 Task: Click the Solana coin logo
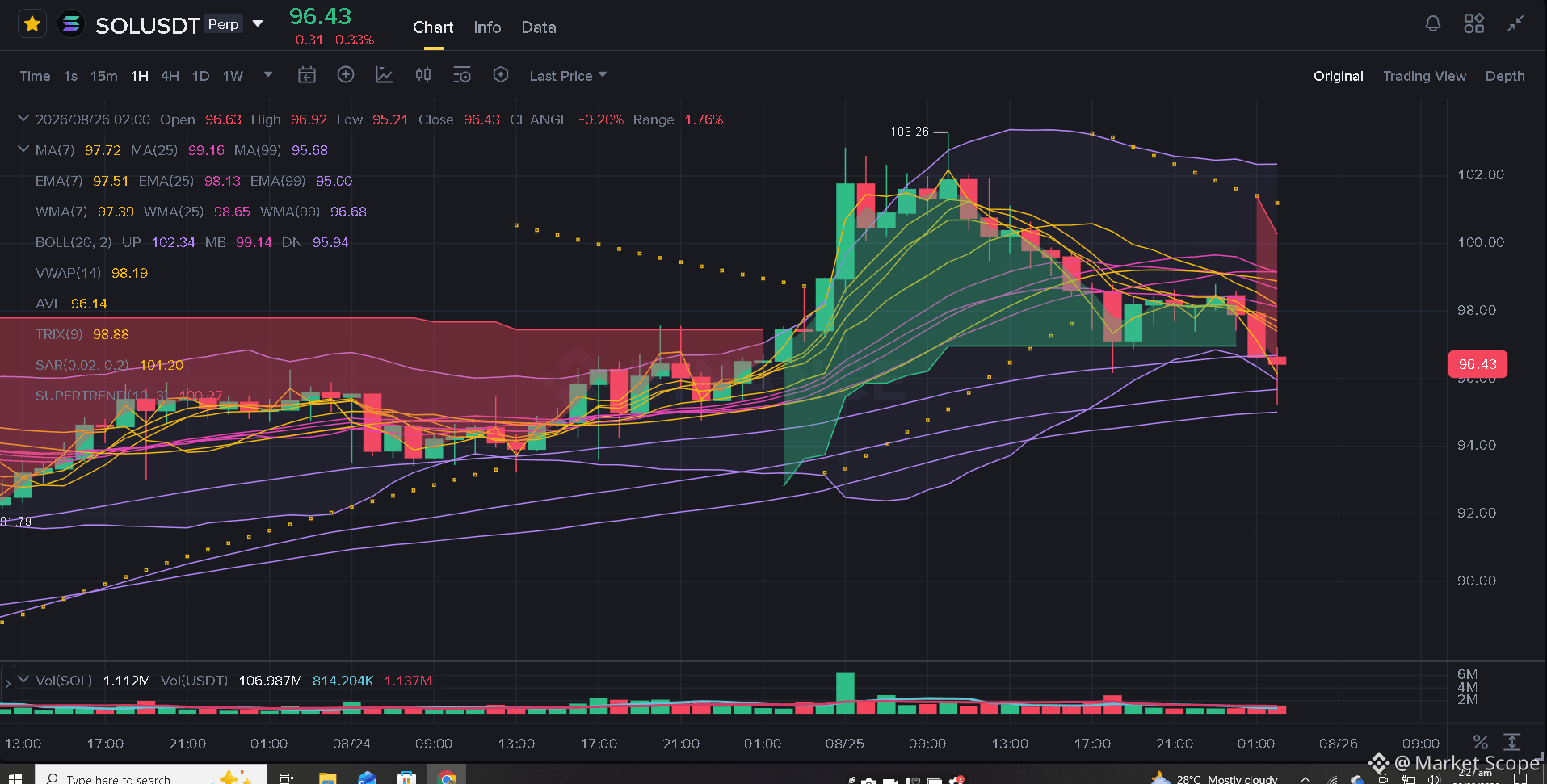pyautogui.click(x=71, y=25)
